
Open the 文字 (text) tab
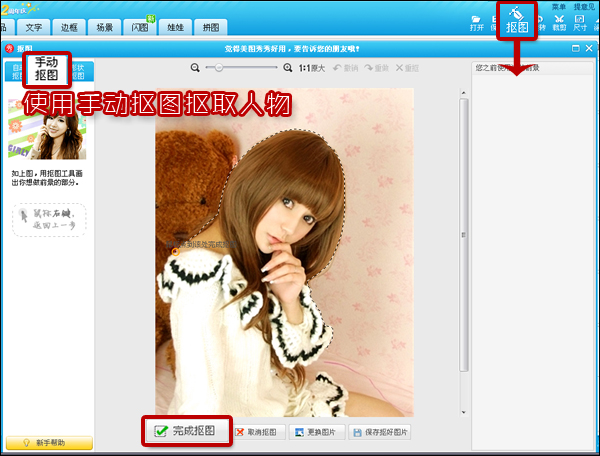(x=34, y=26)
